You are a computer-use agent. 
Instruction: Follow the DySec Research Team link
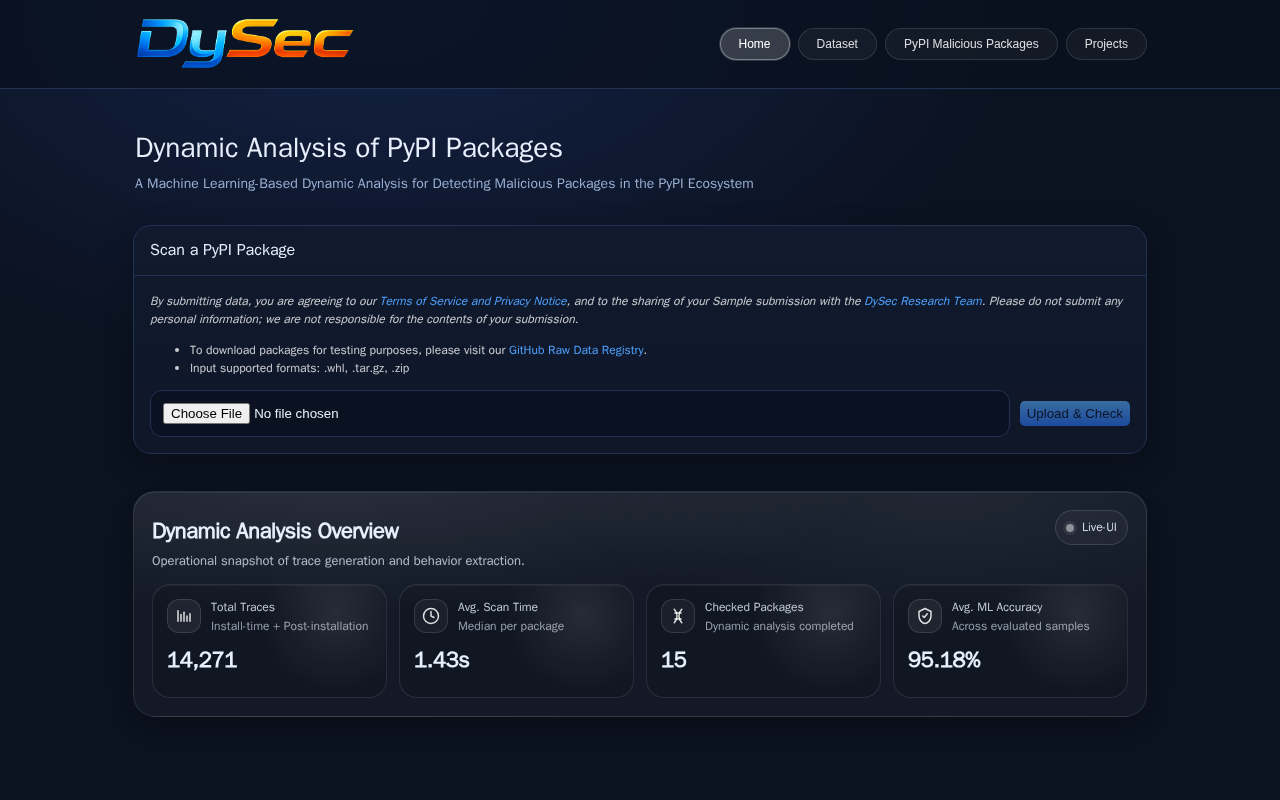923,301
